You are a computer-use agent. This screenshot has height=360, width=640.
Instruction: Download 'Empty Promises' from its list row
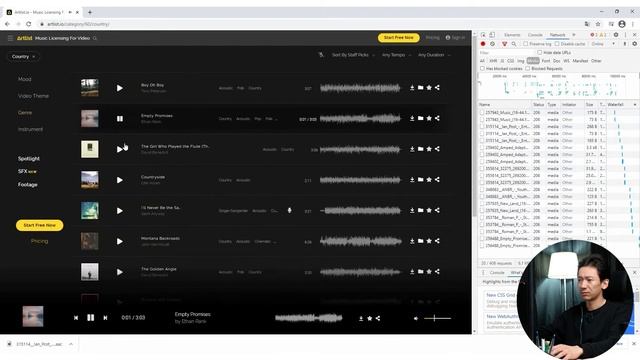click(x=412, y=118)
